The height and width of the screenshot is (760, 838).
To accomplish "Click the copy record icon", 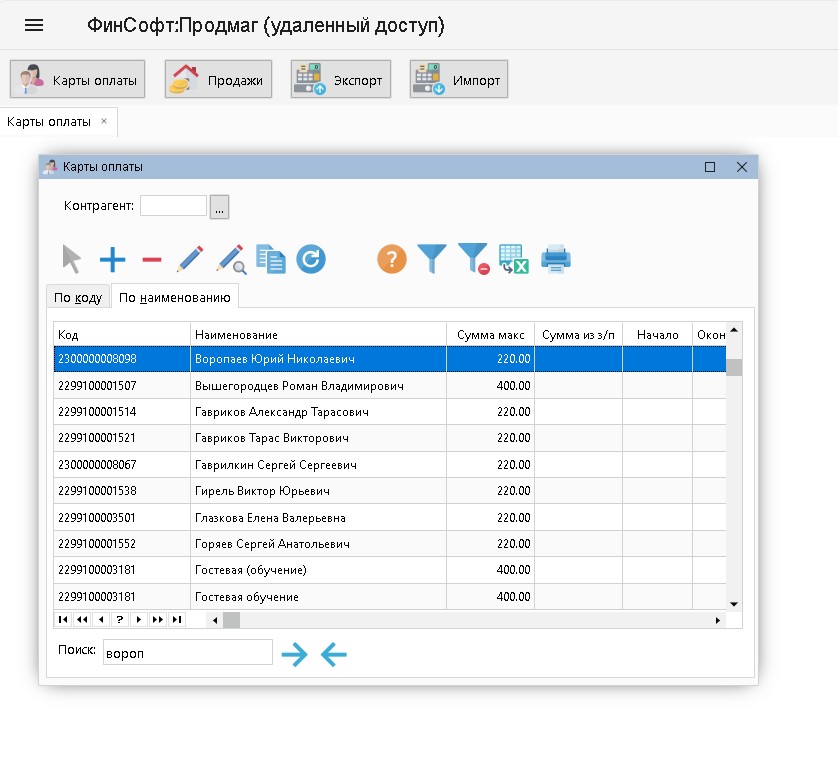I will (270, 260).
